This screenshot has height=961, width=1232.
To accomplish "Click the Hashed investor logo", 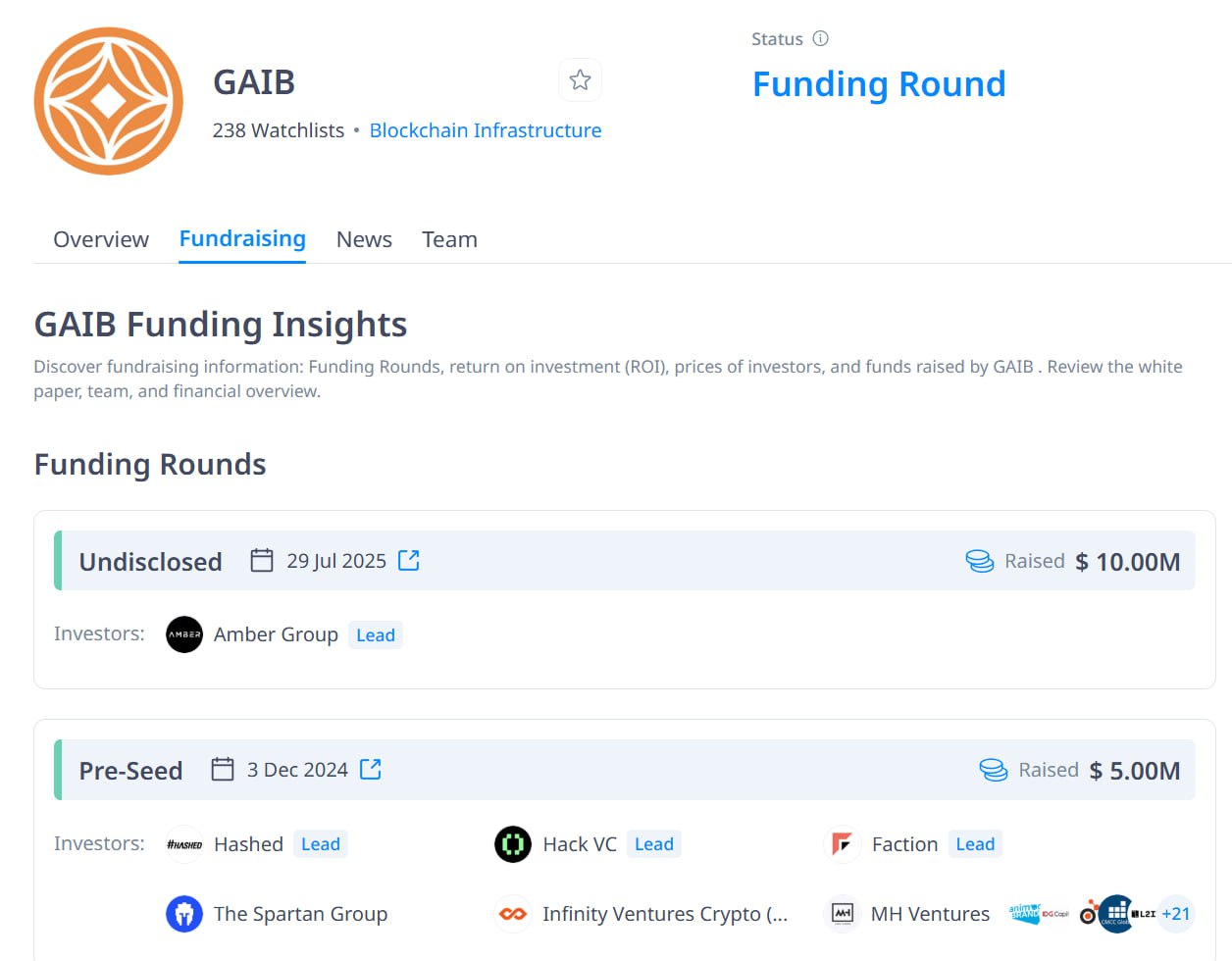I will [184, 844].
